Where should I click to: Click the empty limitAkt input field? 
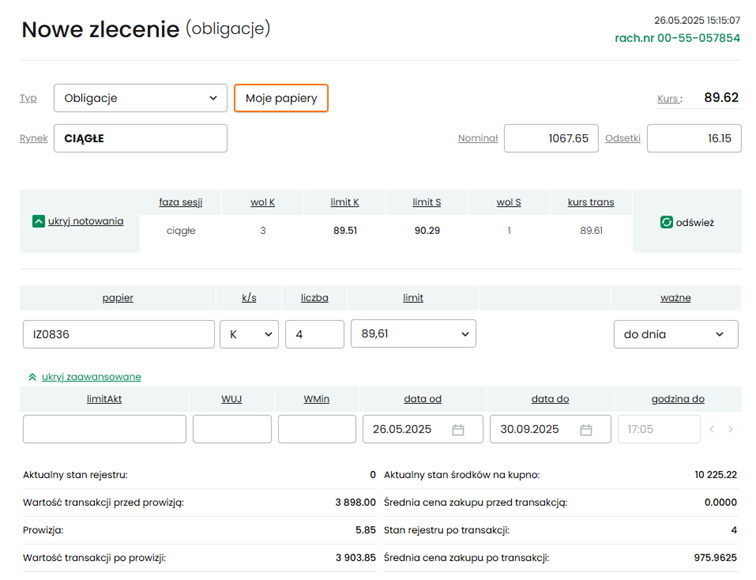pos(104,429)
